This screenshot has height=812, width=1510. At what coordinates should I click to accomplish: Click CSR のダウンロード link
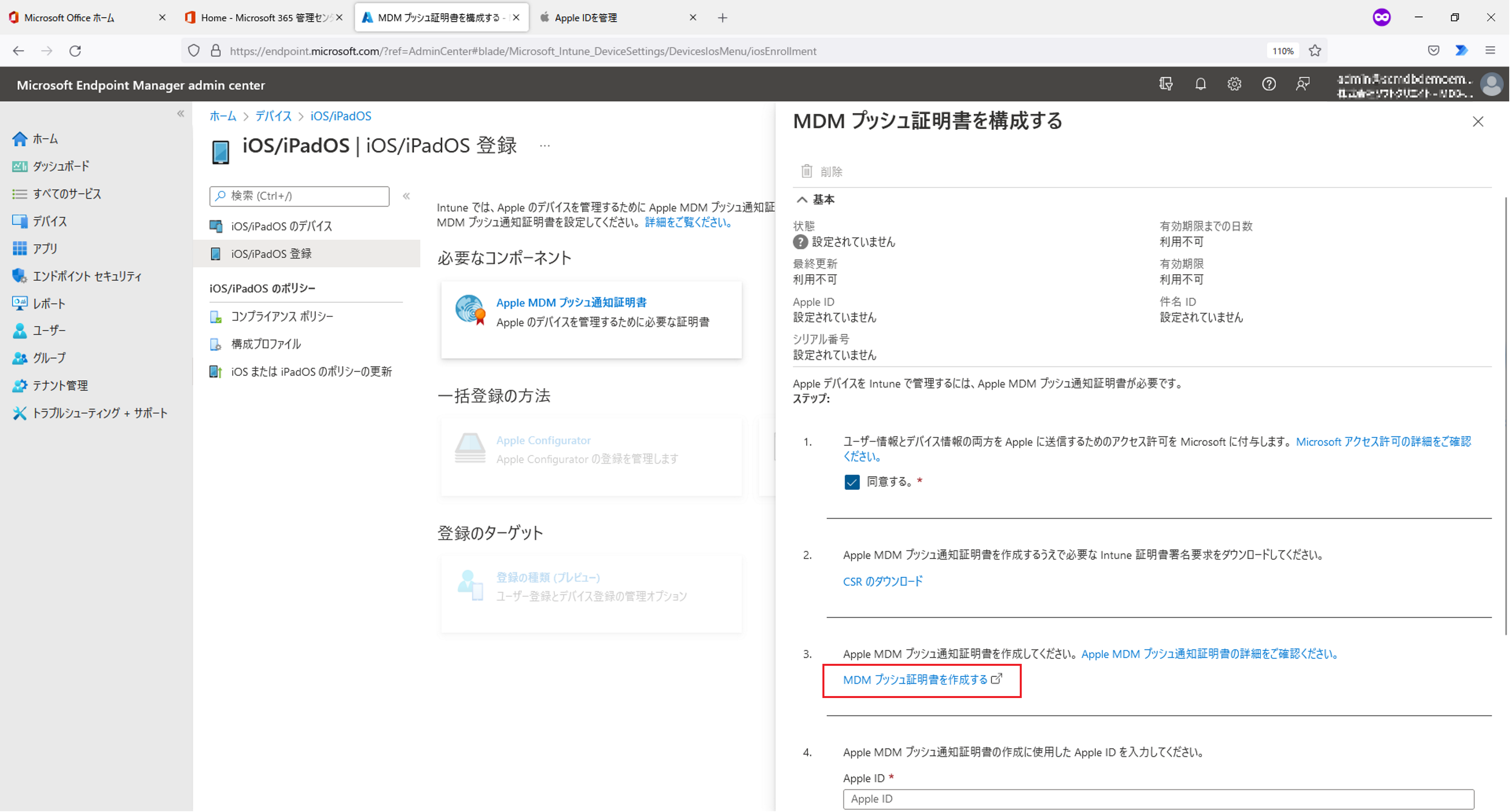pos(883,581)
